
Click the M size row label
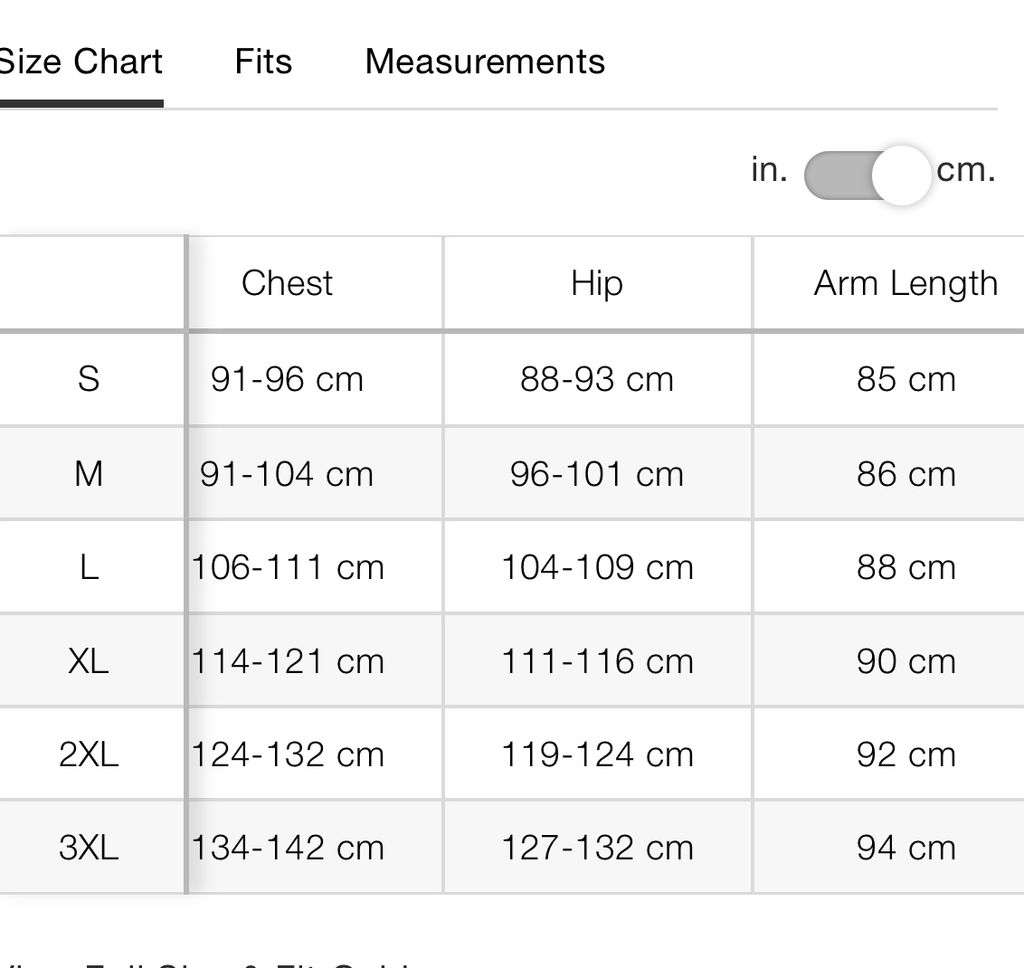coord(89,474)
